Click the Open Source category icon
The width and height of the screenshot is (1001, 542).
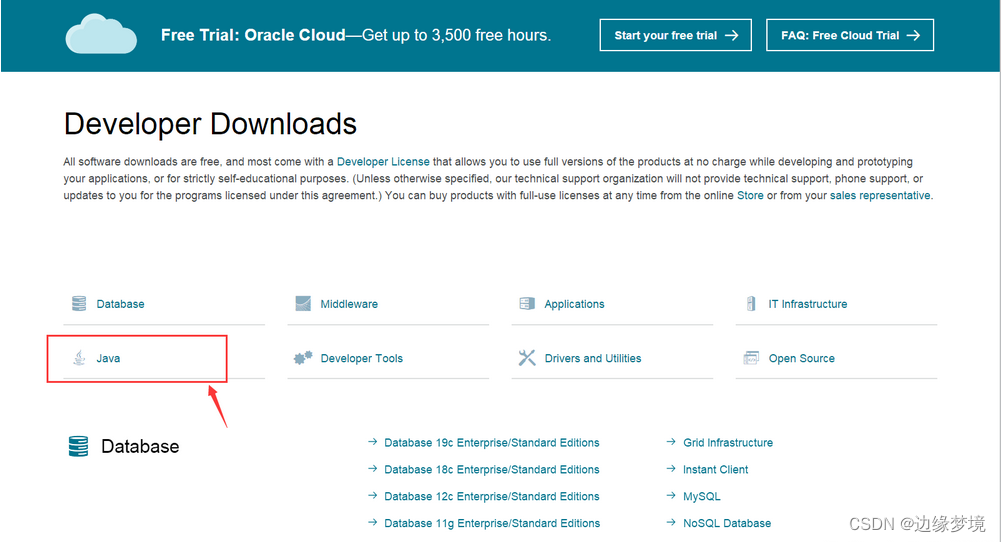point(751,358)
